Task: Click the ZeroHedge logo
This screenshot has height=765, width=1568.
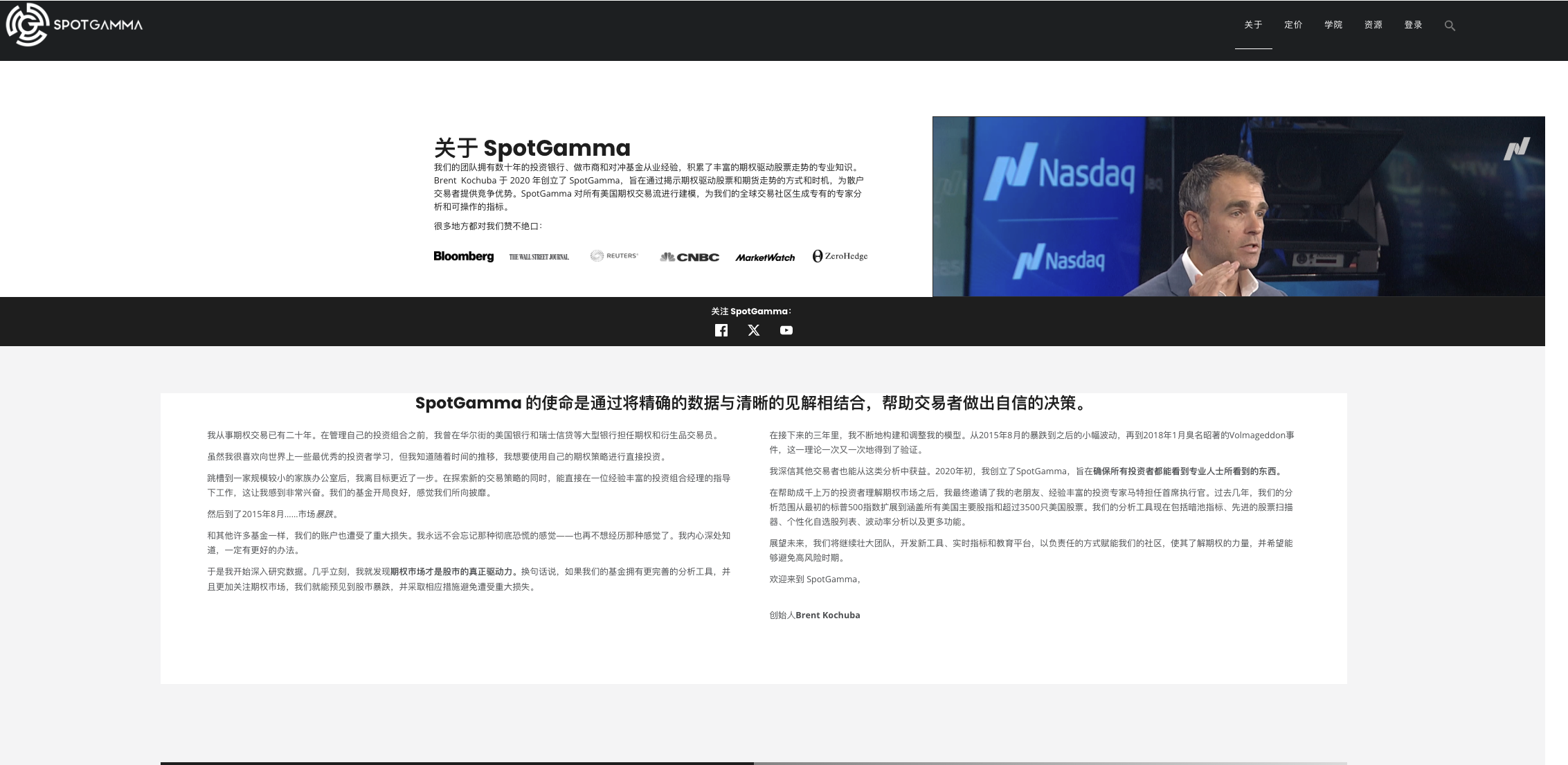Action: click(x=840, y=256)
